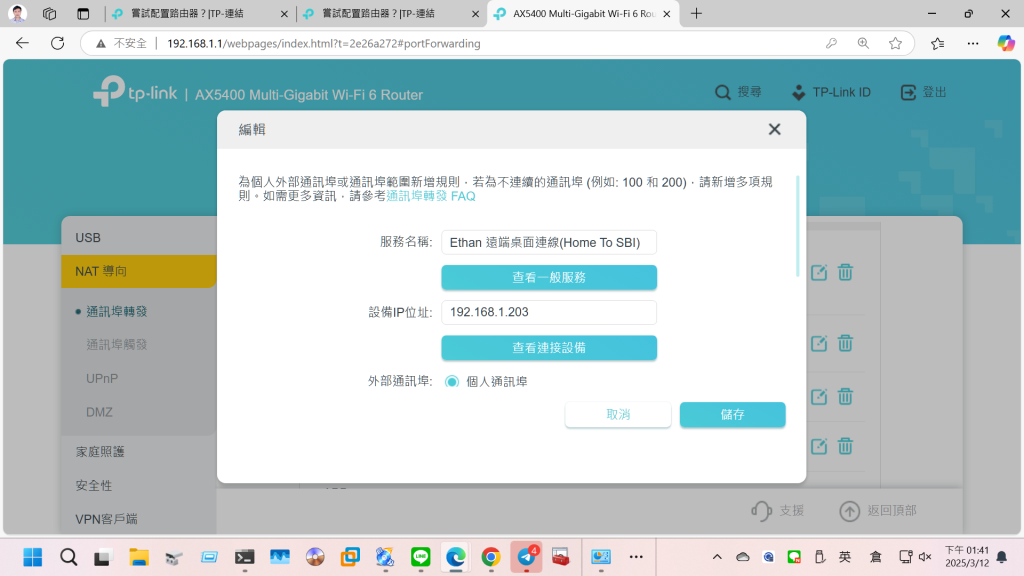This screenshot has height=576, width=1024.
Task: Click the Copilot icon in Edge toolbar
Action: coord(1005,43)
